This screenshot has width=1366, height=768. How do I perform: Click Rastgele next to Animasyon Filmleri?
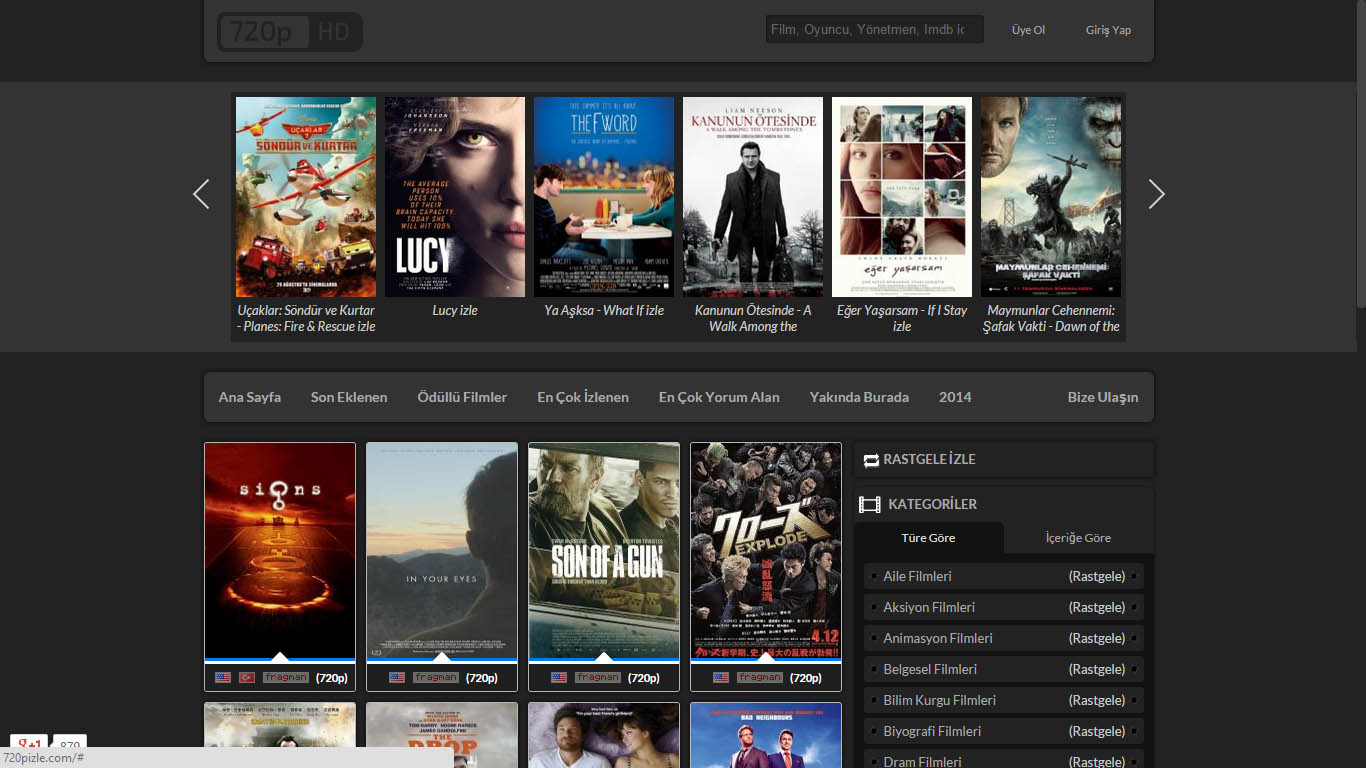(1097, 638)
